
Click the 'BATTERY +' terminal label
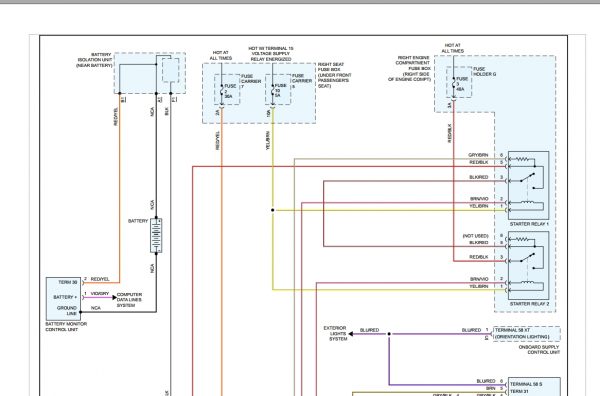click(x=65, y=297)
